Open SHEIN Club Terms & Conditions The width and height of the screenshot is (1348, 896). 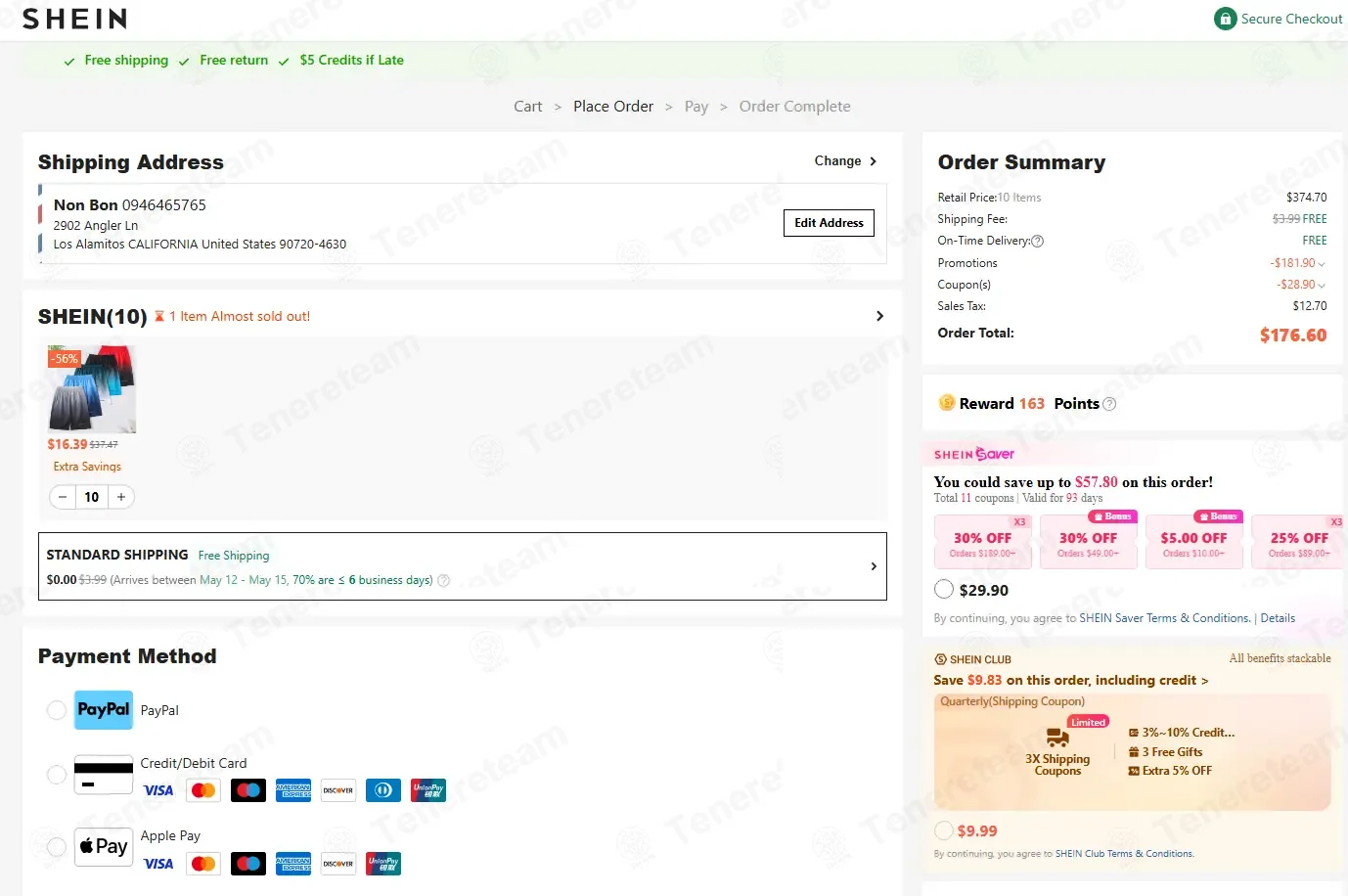point(1124,854)
